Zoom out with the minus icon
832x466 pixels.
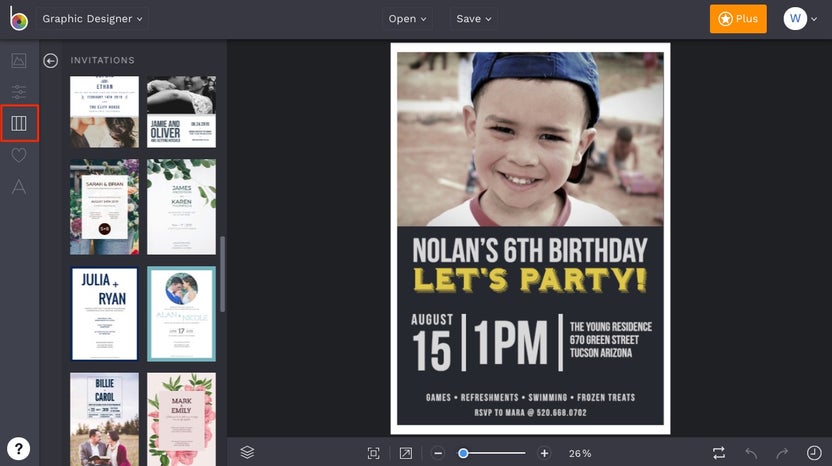click(438, 453)
